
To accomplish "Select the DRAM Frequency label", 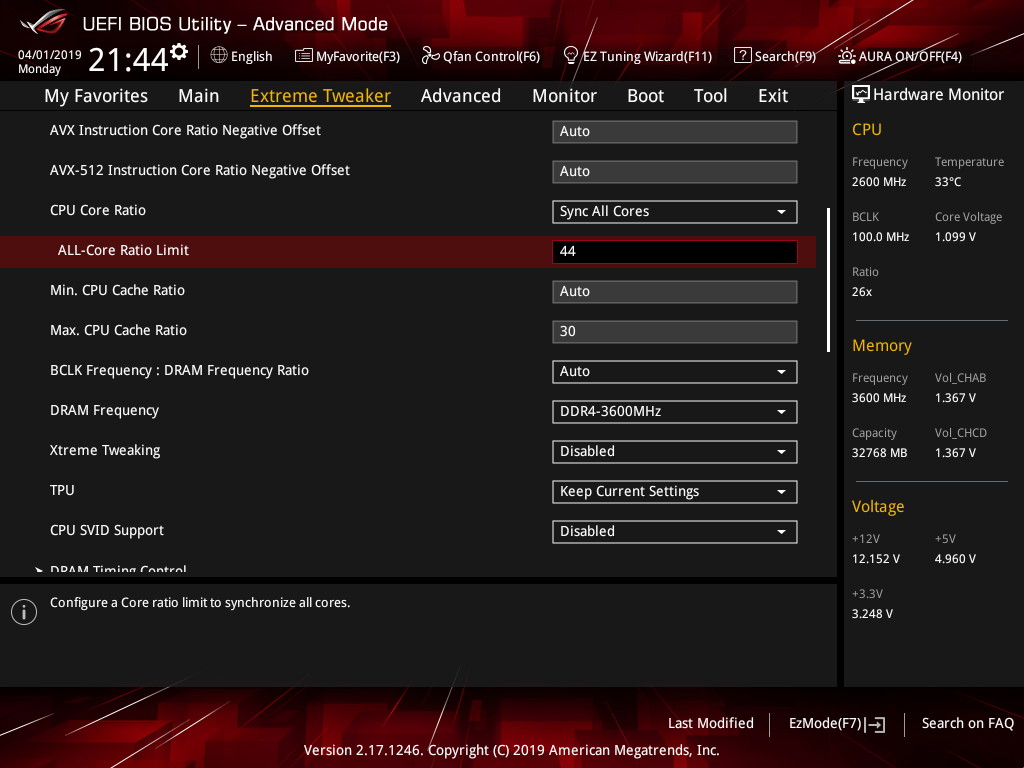I will pos(104,410).
